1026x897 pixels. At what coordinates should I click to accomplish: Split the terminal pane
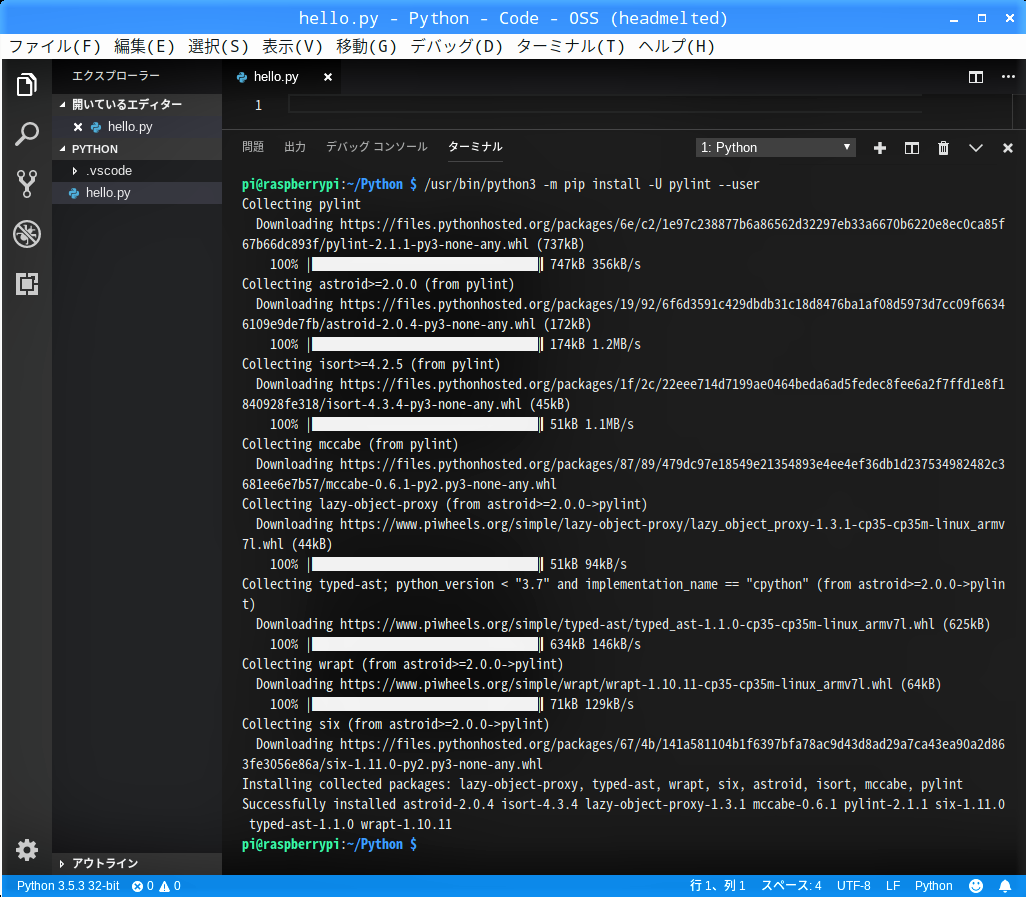coord(911,148)
